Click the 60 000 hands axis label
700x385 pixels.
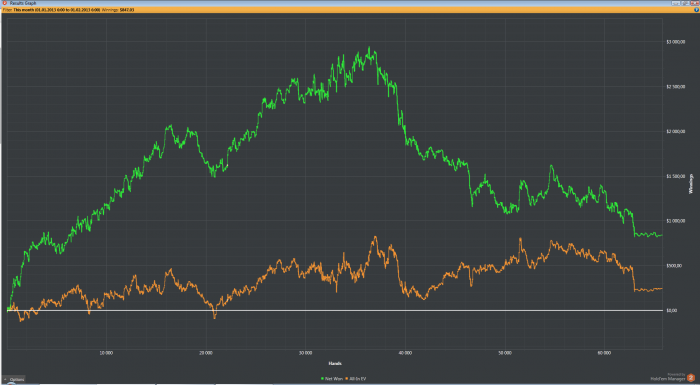(604, 353)
